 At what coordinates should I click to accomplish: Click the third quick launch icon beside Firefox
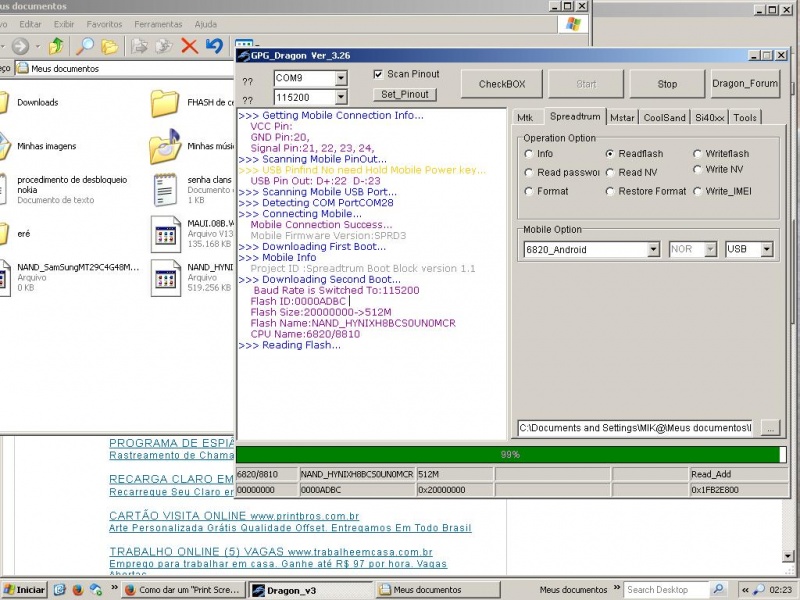click(x=95, y=590)
